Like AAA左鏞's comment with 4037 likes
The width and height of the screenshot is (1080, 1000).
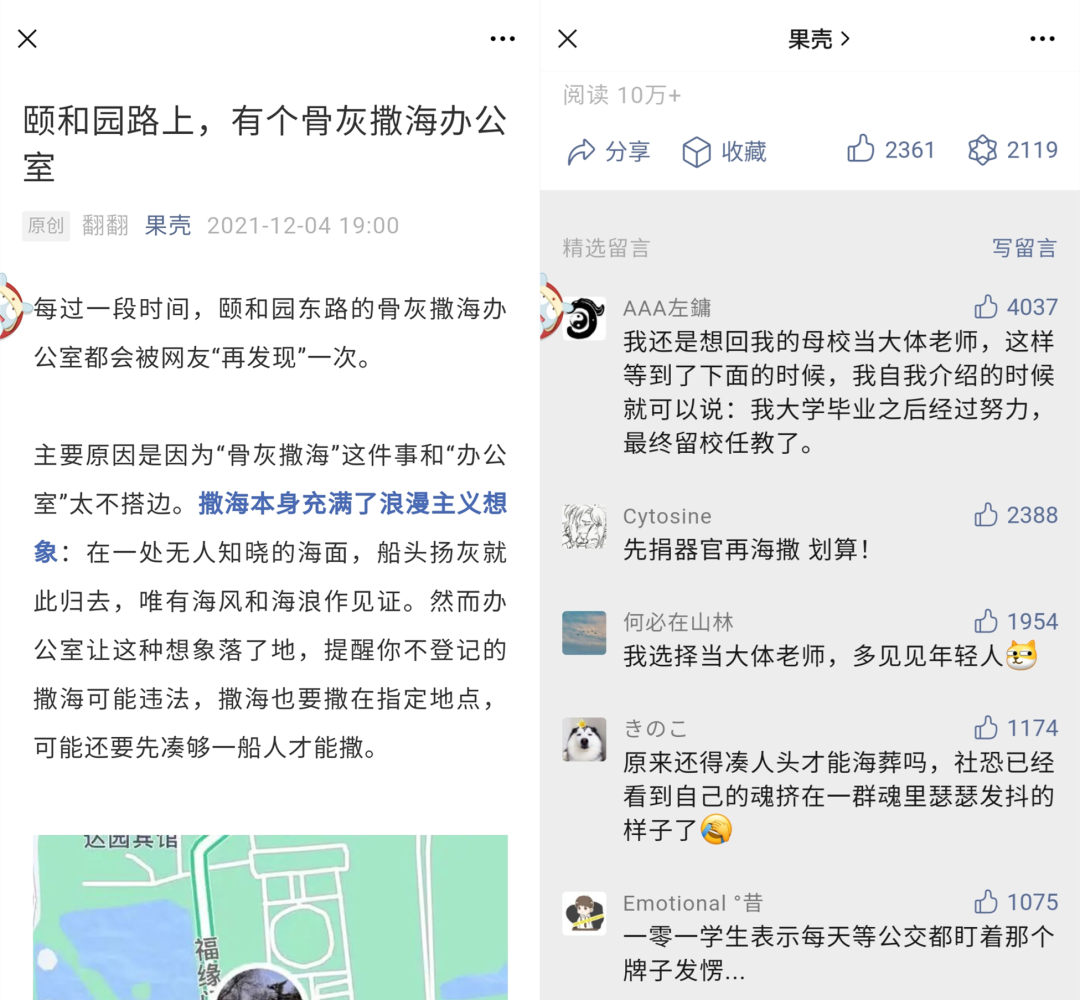[x=986, y=306]
